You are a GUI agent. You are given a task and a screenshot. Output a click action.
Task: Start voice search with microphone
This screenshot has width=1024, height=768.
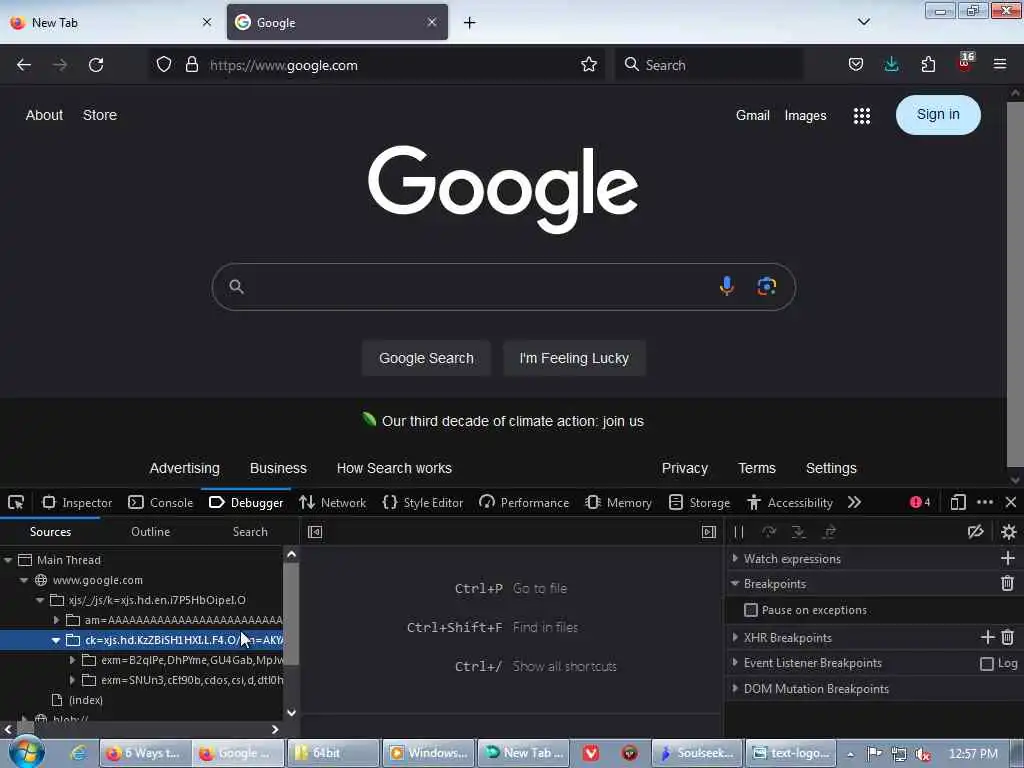click(726, 286)
